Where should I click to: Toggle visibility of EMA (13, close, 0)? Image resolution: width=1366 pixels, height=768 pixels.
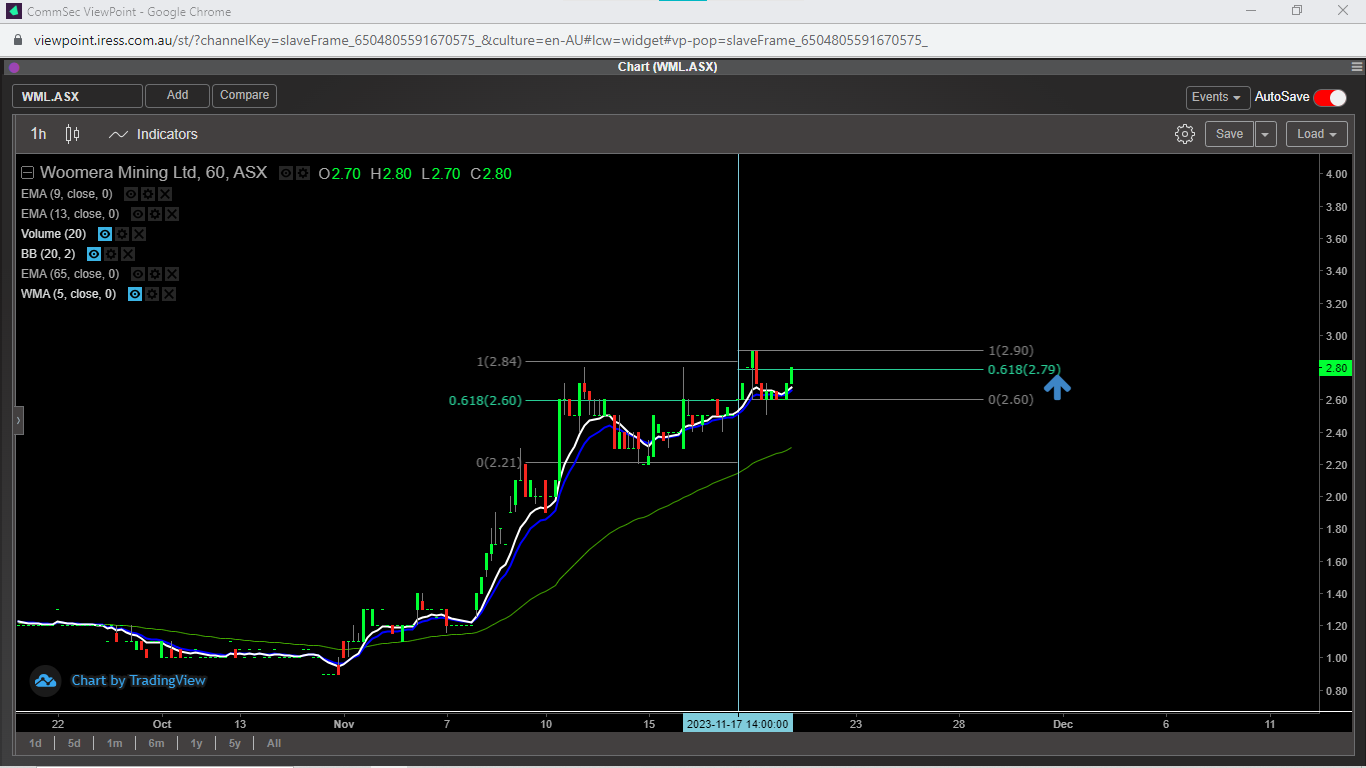(x=138, y=214)
